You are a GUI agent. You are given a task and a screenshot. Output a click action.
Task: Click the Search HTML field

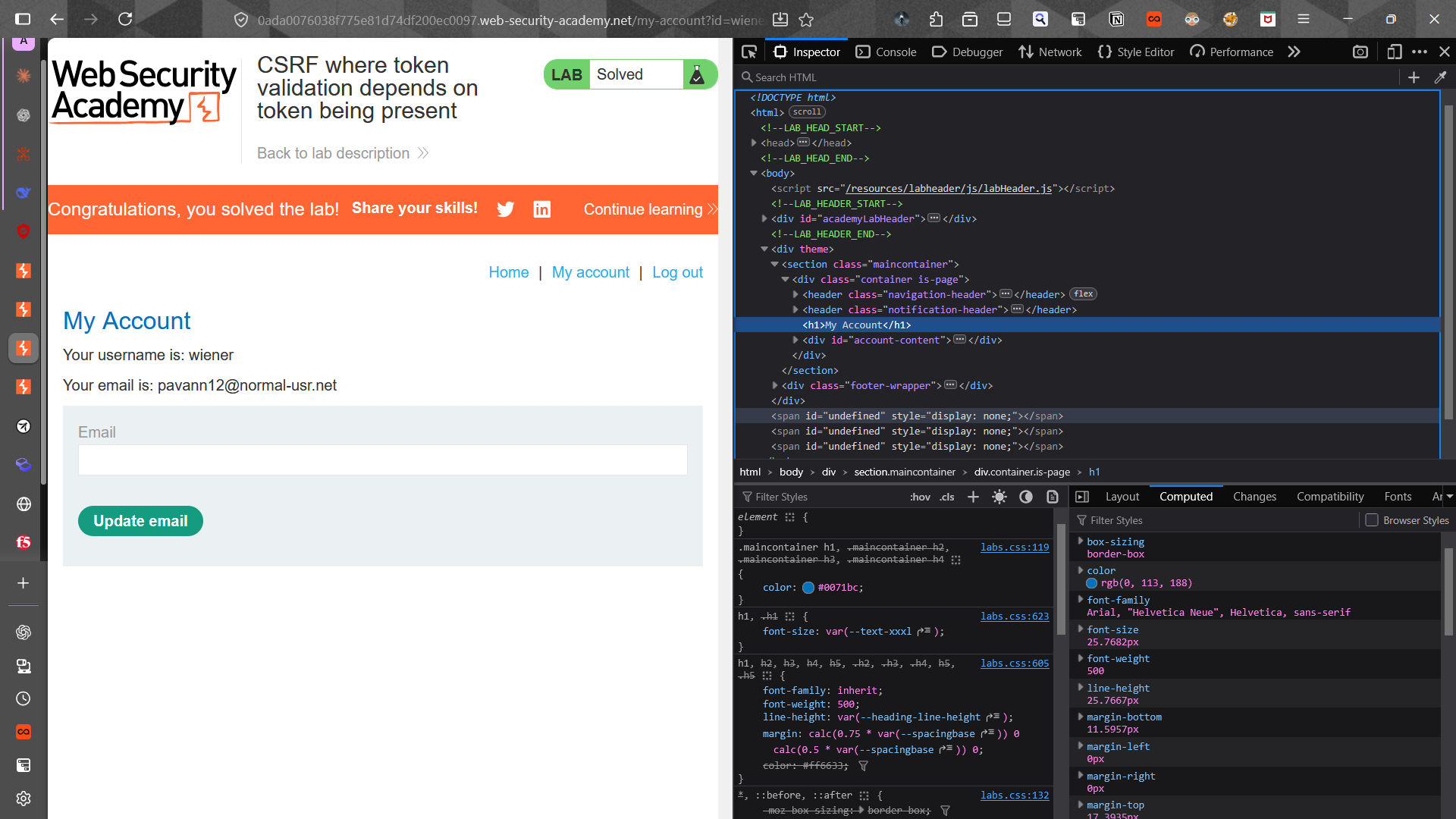pos(1068,77)
